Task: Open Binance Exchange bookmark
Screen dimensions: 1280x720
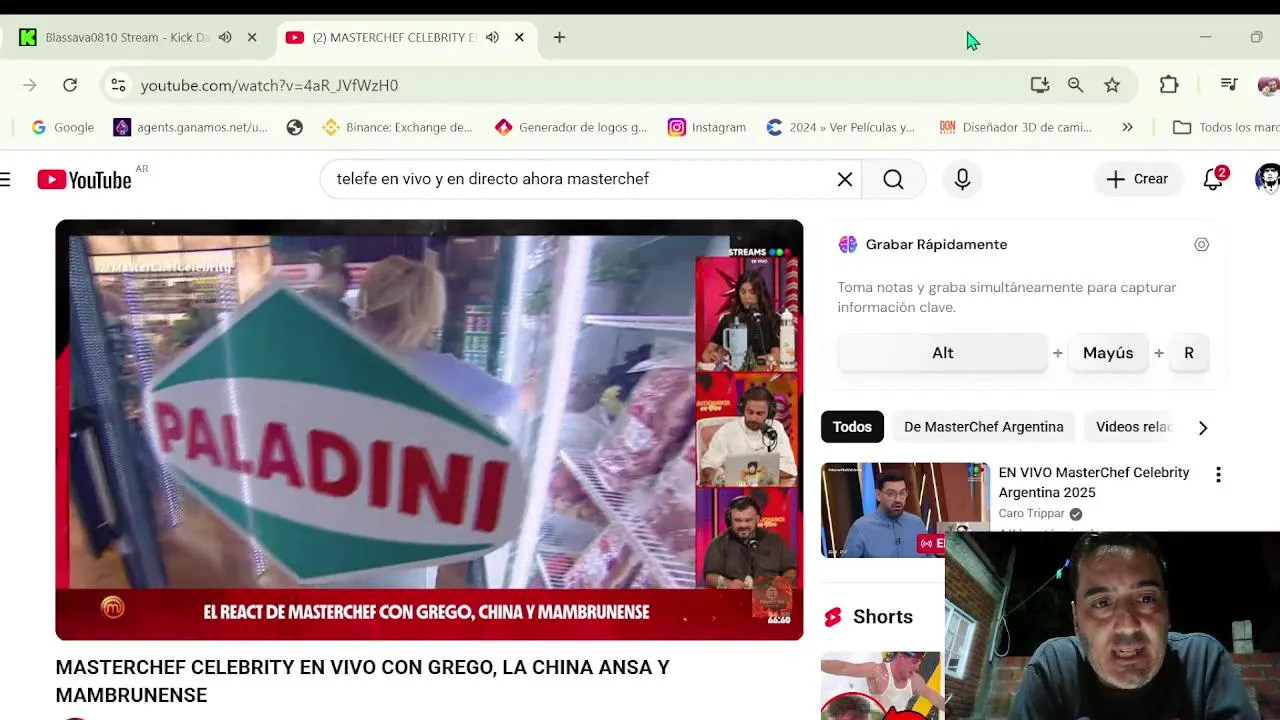Action: (x=397, y=127)
